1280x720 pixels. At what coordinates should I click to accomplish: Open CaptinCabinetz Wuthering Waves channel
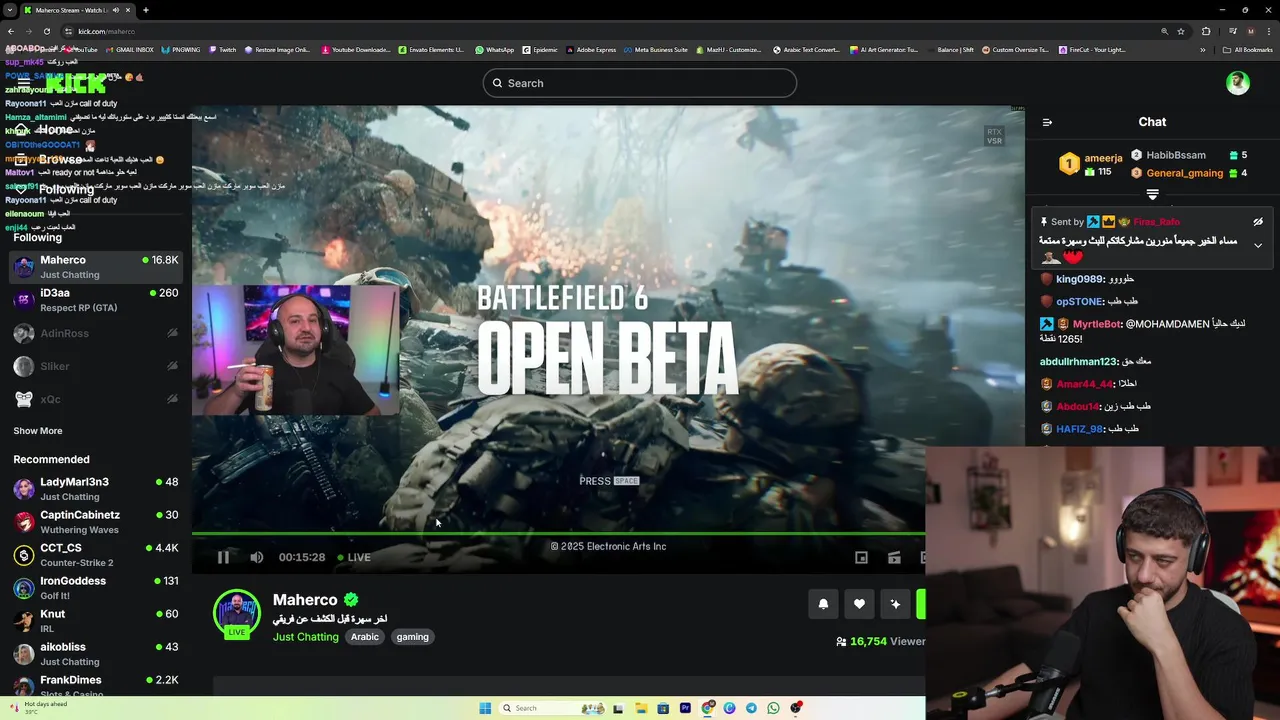[x=96, y=522]
